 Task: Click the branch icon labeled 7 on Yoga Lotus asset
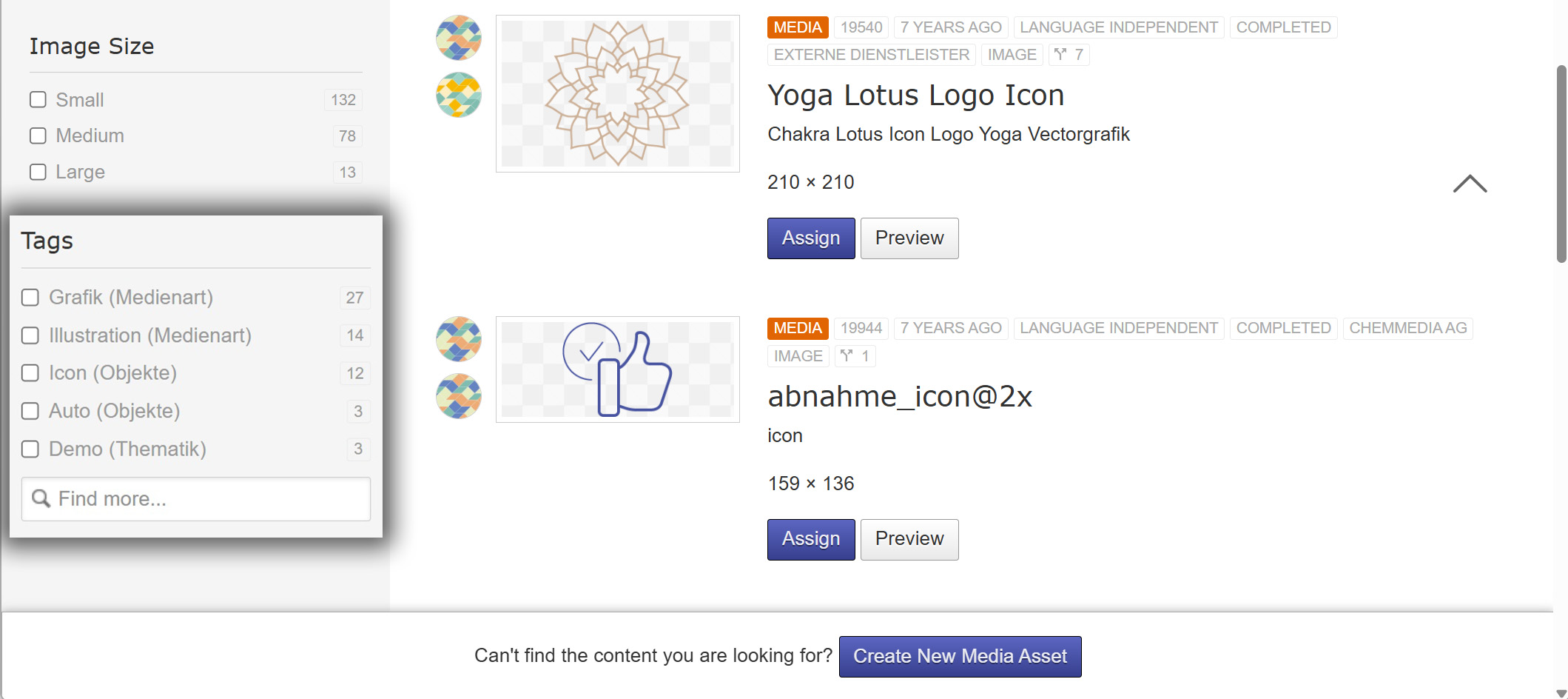coord(1069,54)
